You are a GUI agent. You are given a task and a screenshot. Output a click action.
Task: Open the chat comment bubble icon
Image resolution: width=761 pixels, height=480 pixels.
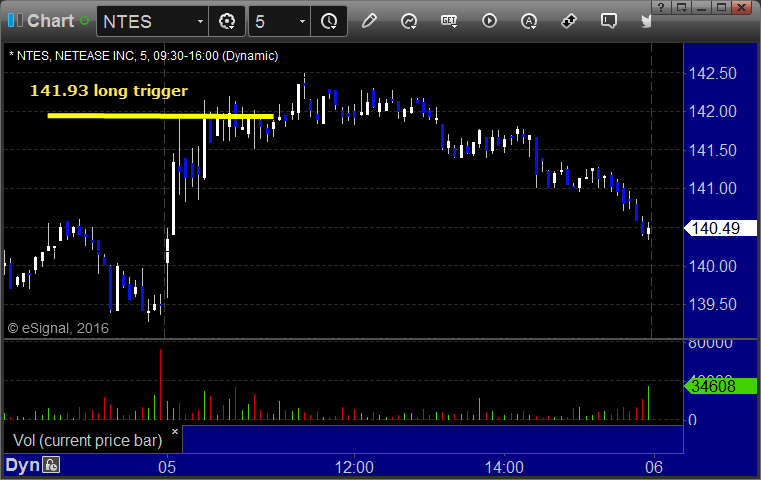pyautogui.click(x=609, y=21)
